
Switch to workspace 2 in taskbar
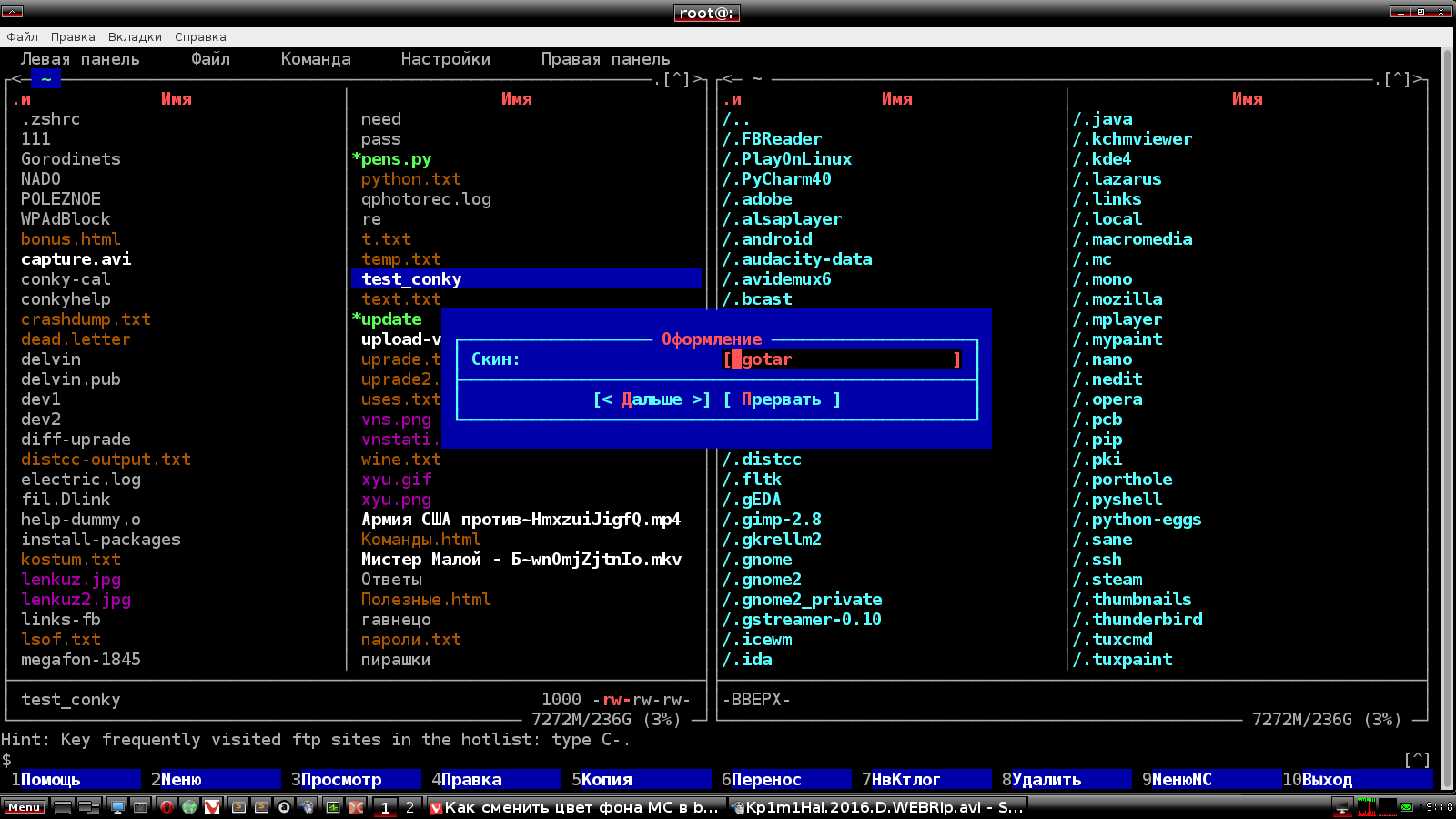click(x=409, y=807)
